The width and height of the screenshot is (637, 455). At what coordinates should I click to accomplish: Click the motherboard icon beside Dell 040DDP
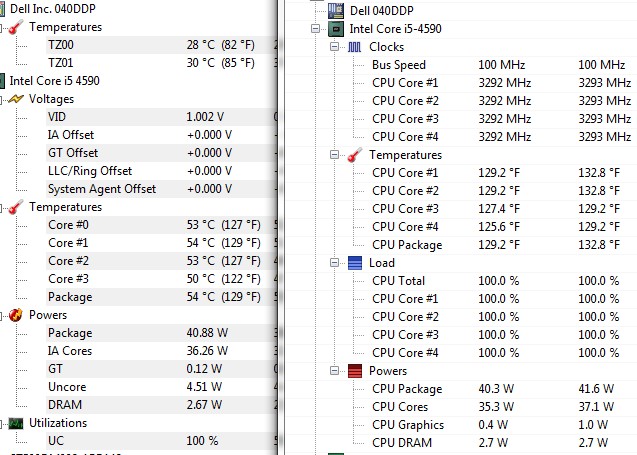point(338,11)
